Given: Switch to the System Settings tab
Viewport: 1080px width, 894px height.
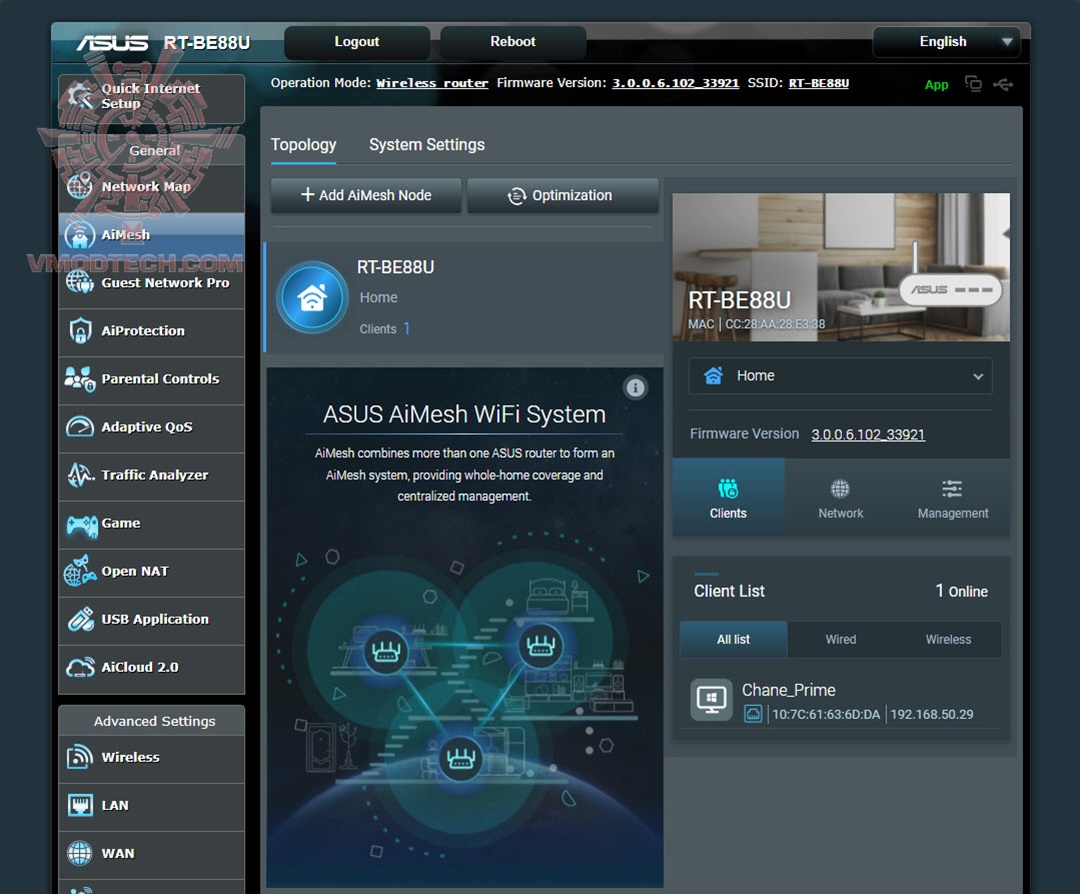Looking at the screenshot, I should click(x=427, y=145).
